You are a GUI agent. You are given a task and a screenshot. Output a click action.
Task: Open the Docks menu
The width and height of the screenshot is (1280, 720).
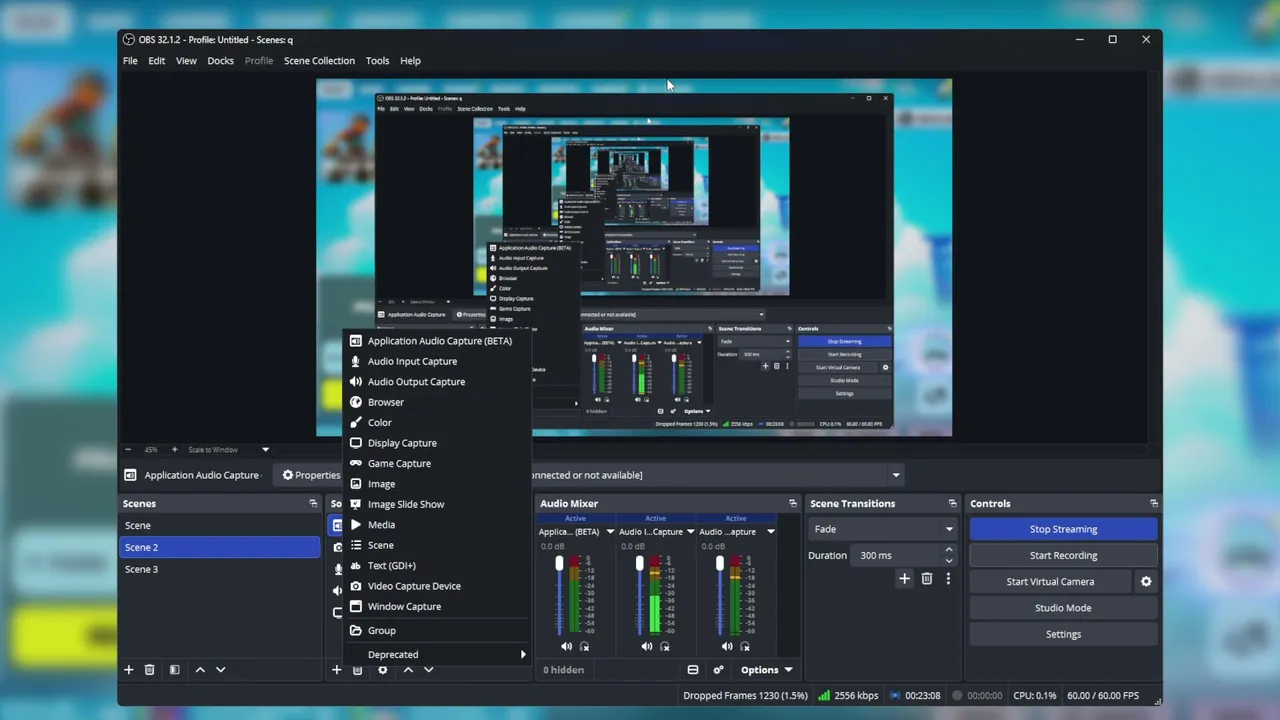[x=220, y=61]
